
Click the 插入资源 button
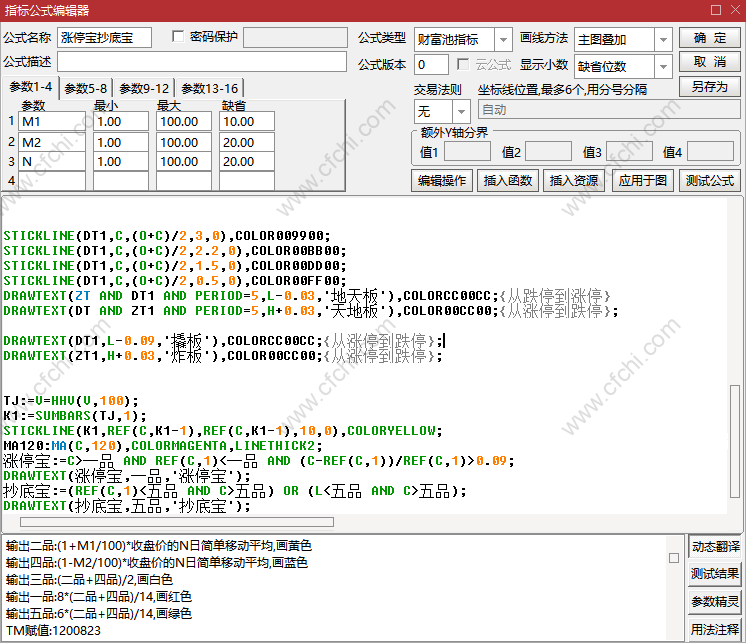tap(574, 181)
